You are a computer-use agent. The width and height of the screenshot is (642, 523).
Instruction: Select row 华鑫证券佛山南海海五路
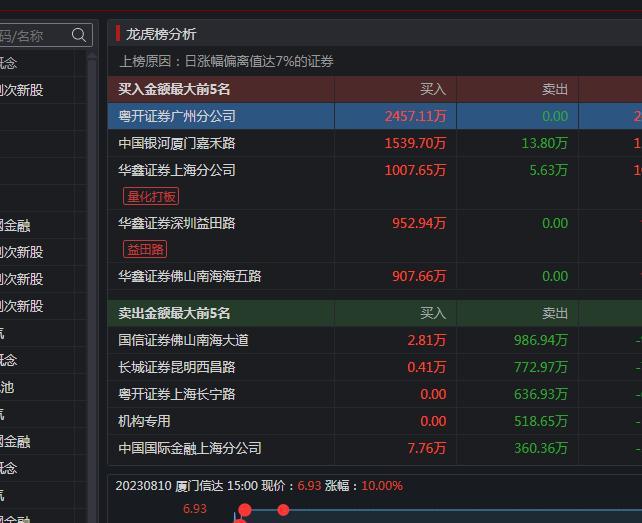tap(375, 276)
